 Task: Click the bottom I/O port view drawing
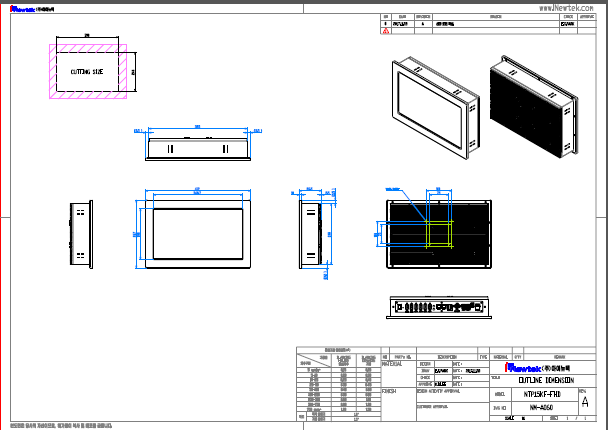pos(439,307)
